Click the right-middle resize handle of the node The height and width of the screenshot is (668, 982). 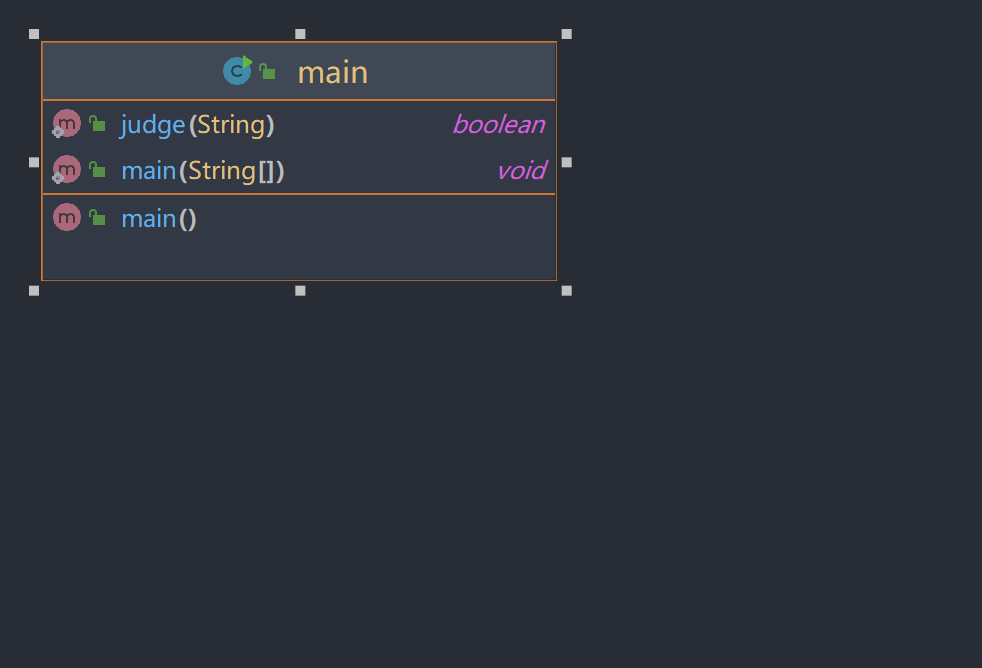coord(567,162)
